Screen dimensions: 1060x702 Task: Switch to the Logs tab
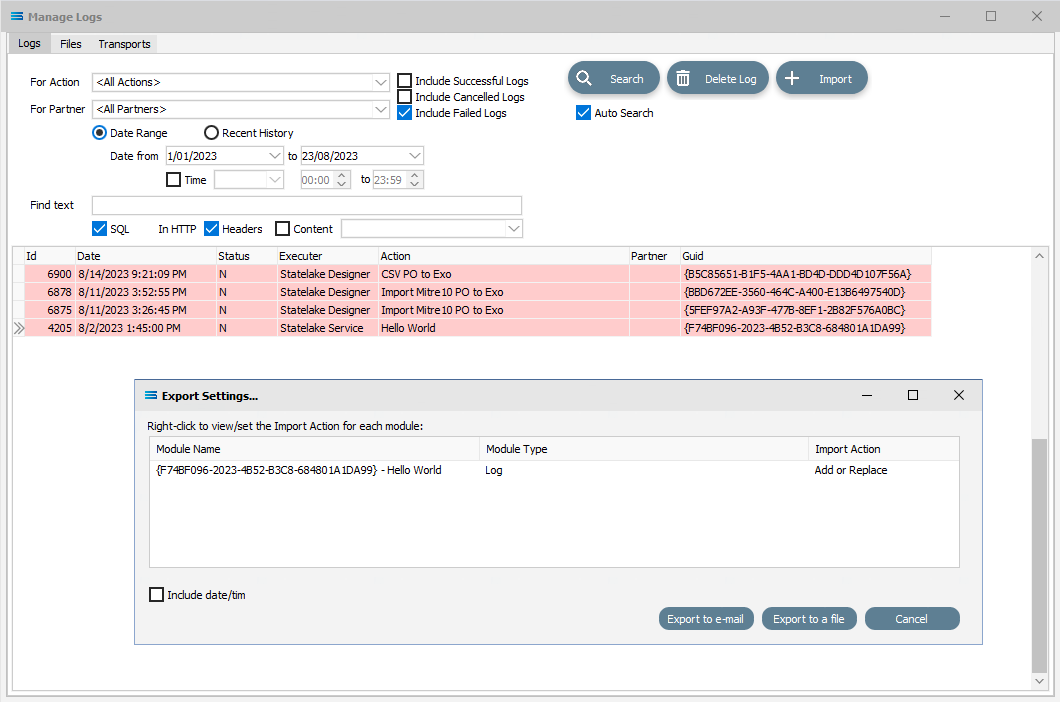pos(29,43)
